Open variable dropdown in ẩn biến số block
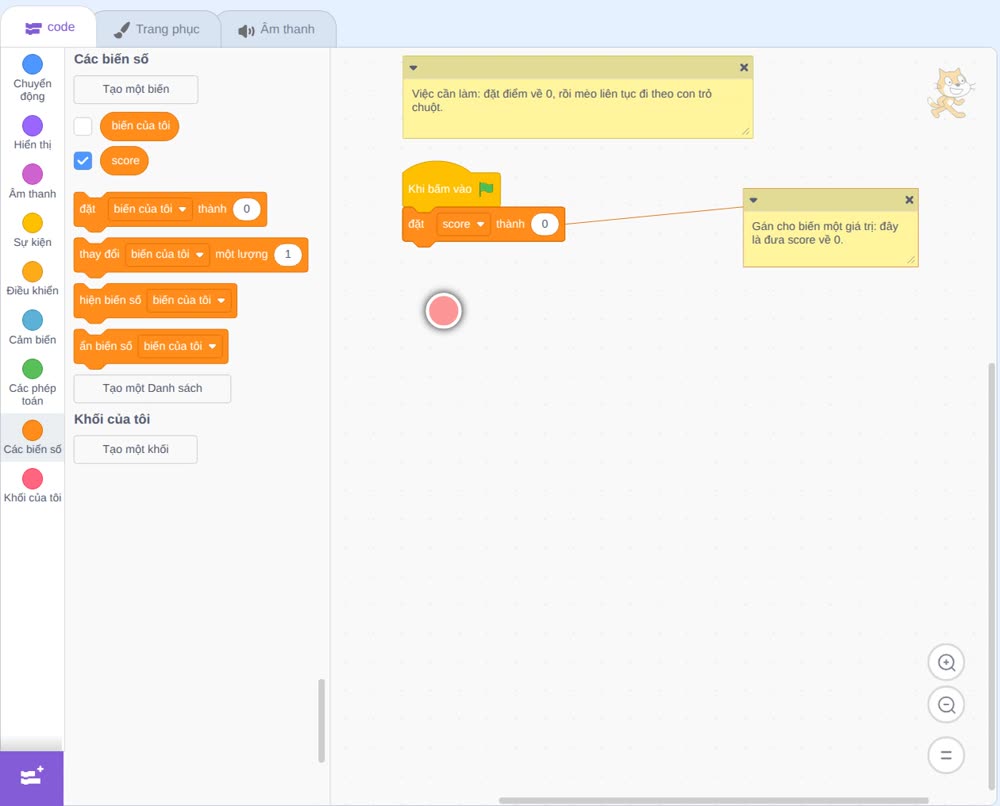The height and width of the screenshot is (806, 1000). 180,346
